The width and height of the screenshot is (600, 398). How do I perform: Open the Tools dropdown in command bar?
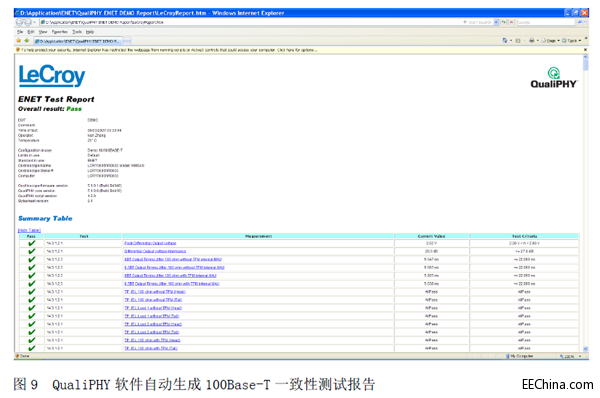(x=571, y=40)
